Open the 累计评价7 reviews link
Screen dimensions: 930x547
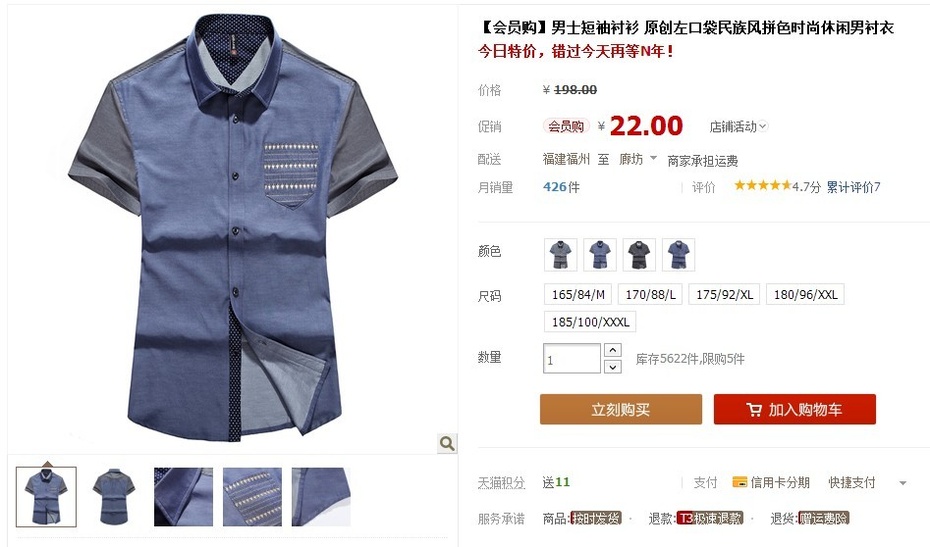pyautogui.click(x=853, y=187)
